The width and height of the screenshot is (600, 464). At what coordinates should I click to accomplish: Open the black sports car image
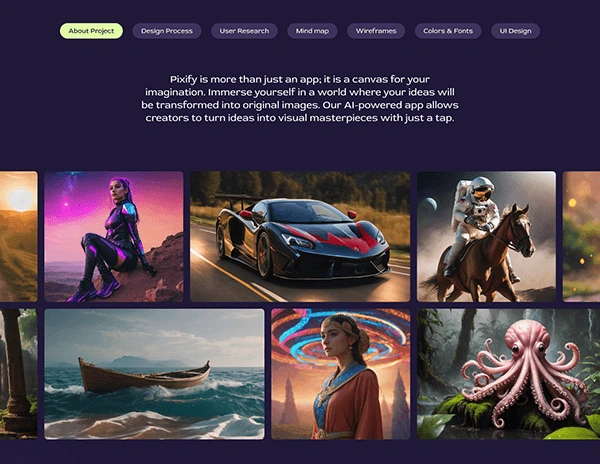(x=300, y=236)
